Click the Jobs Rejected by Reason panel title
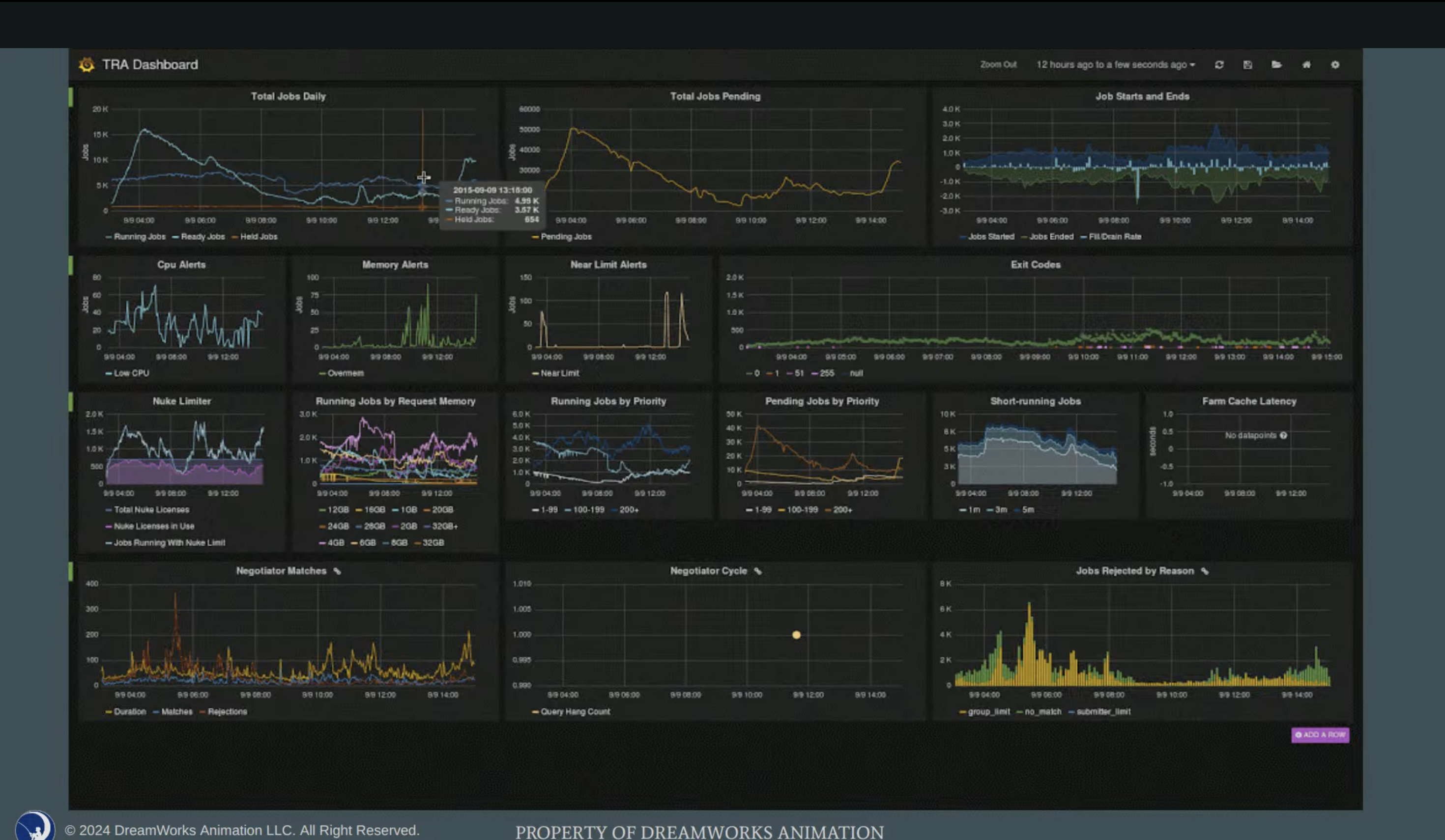The image size is (1445, 840). (1135, 571)
